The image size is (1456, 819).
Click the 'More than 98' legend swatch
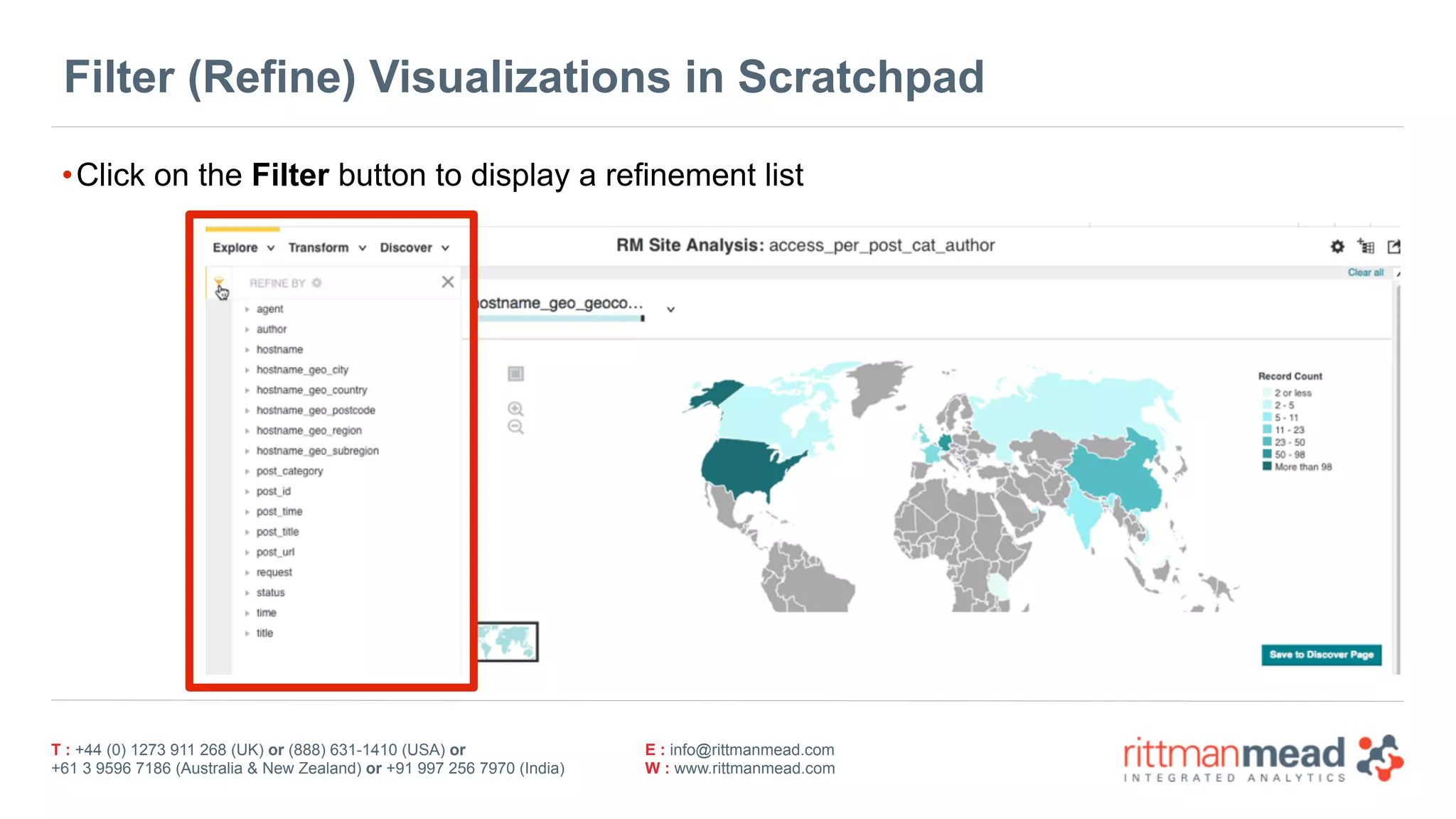(x=1267, y=467)
